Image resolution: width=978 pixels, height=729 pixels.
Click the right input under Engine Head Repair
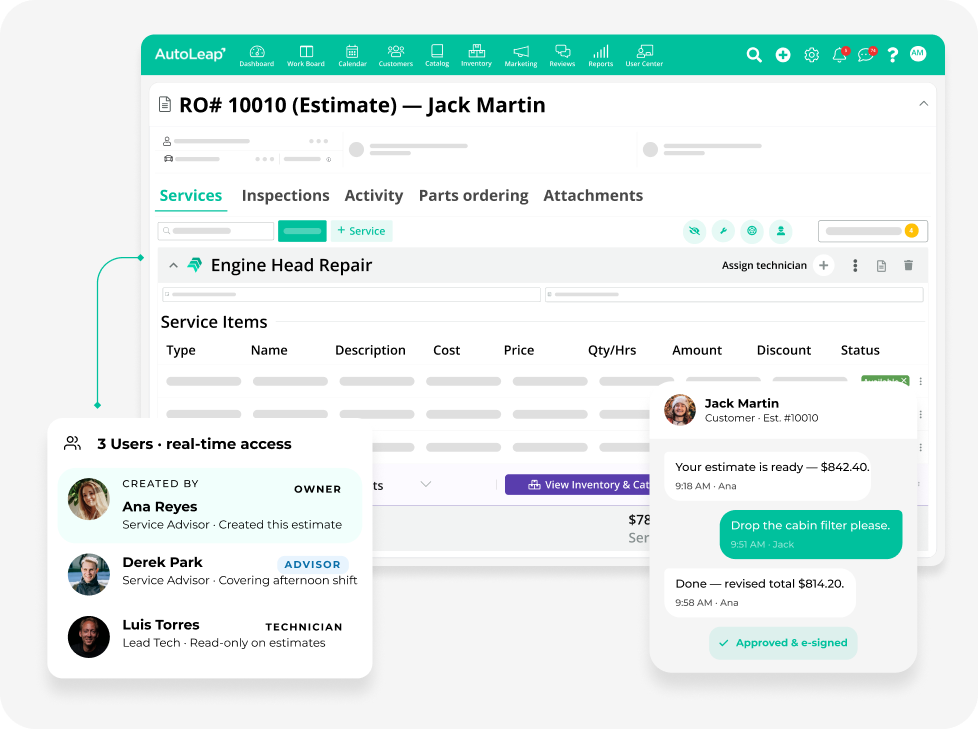click(734, 294)
